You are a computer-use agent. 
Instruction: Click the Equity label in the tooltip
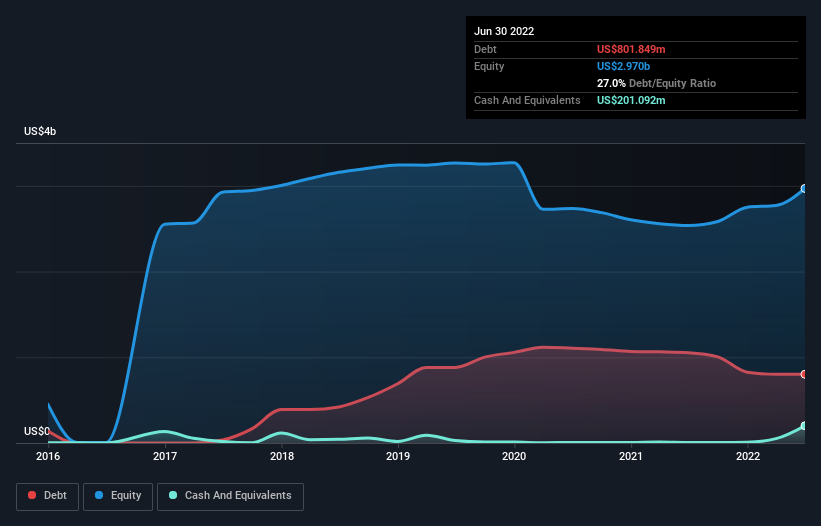(489, 66)
